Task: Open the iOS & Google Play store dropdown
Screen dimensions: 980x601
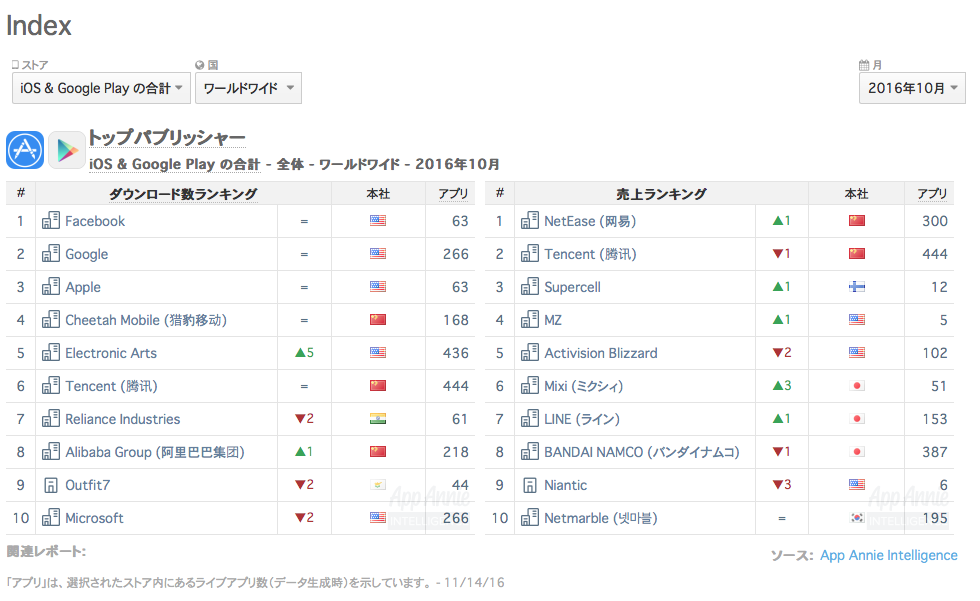Action: point(101,88)
